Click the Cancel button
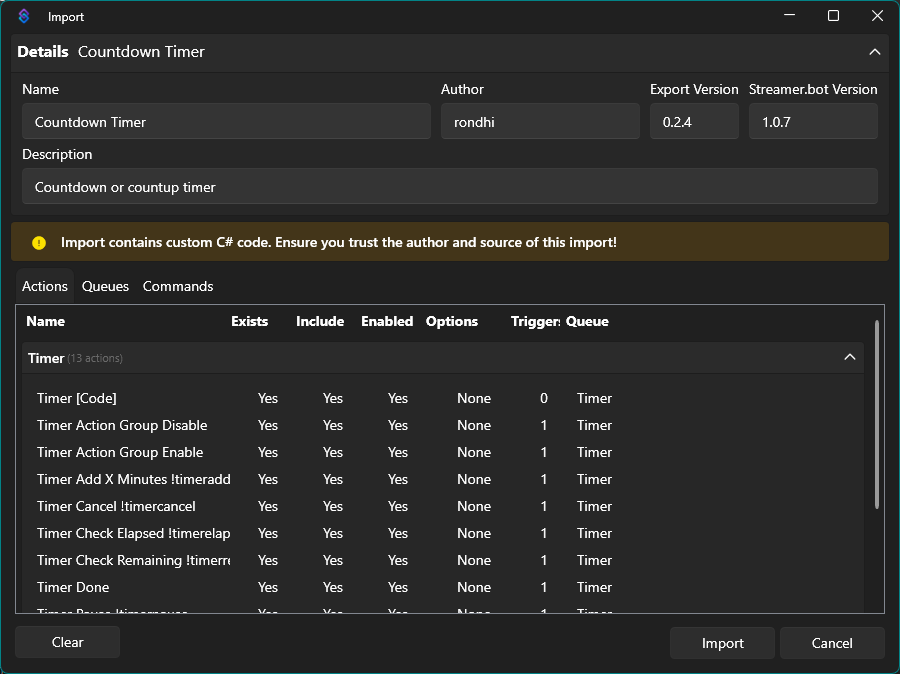 coord(832,643)
